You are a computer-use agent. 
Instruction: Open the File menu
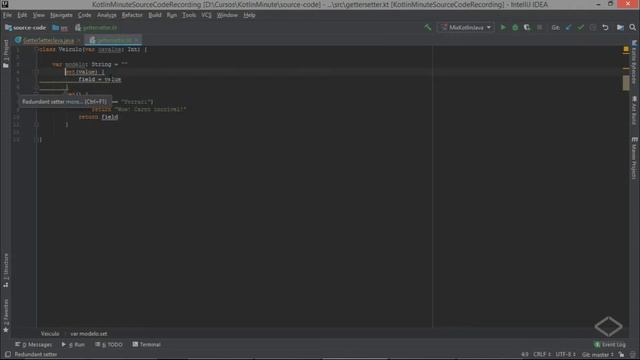tap(7, 15)
